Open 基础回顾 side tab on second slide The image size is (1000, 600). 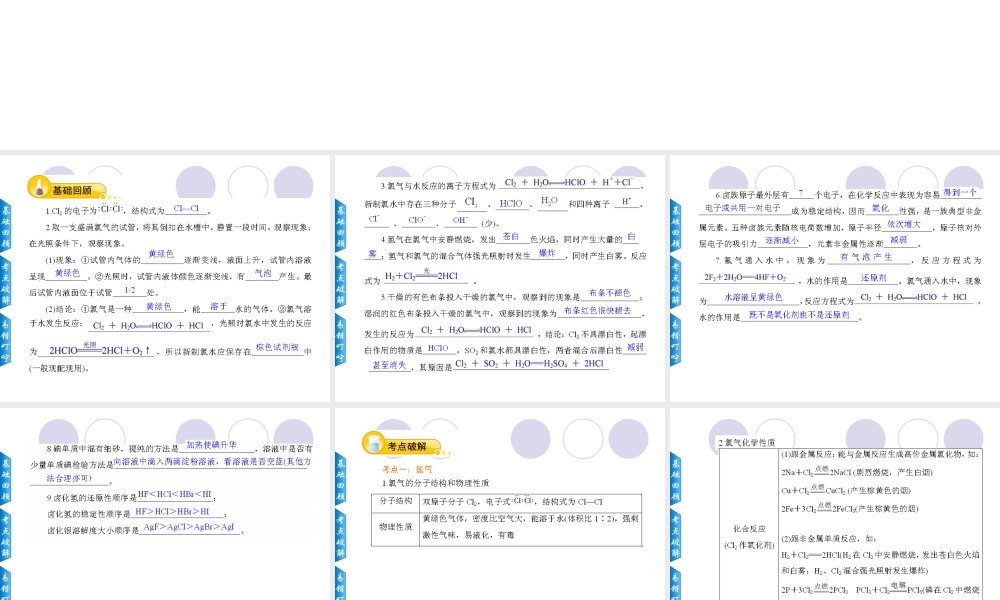tap(340, 225)
